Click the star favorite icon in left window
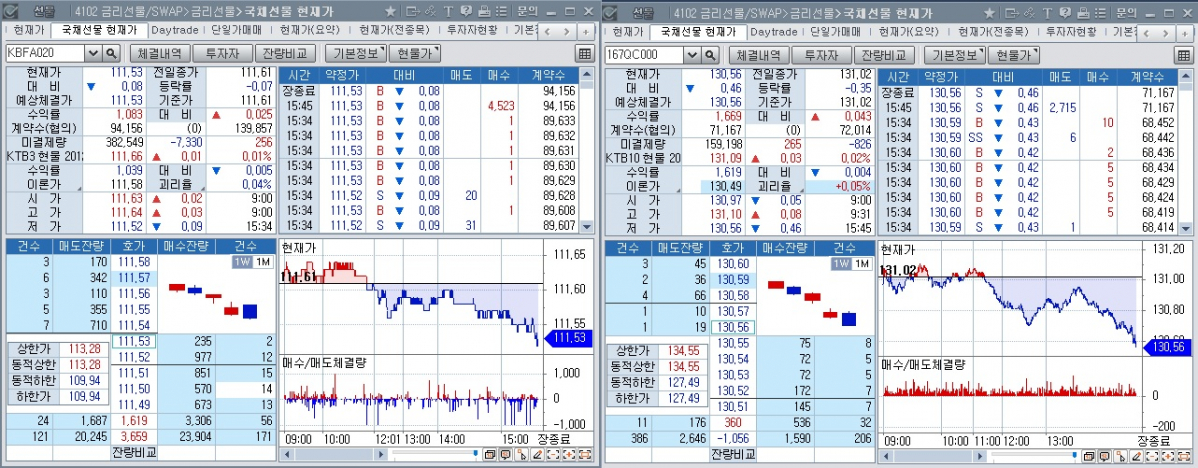This screenshot has height=468, width=1198. [x=390, y=11]
